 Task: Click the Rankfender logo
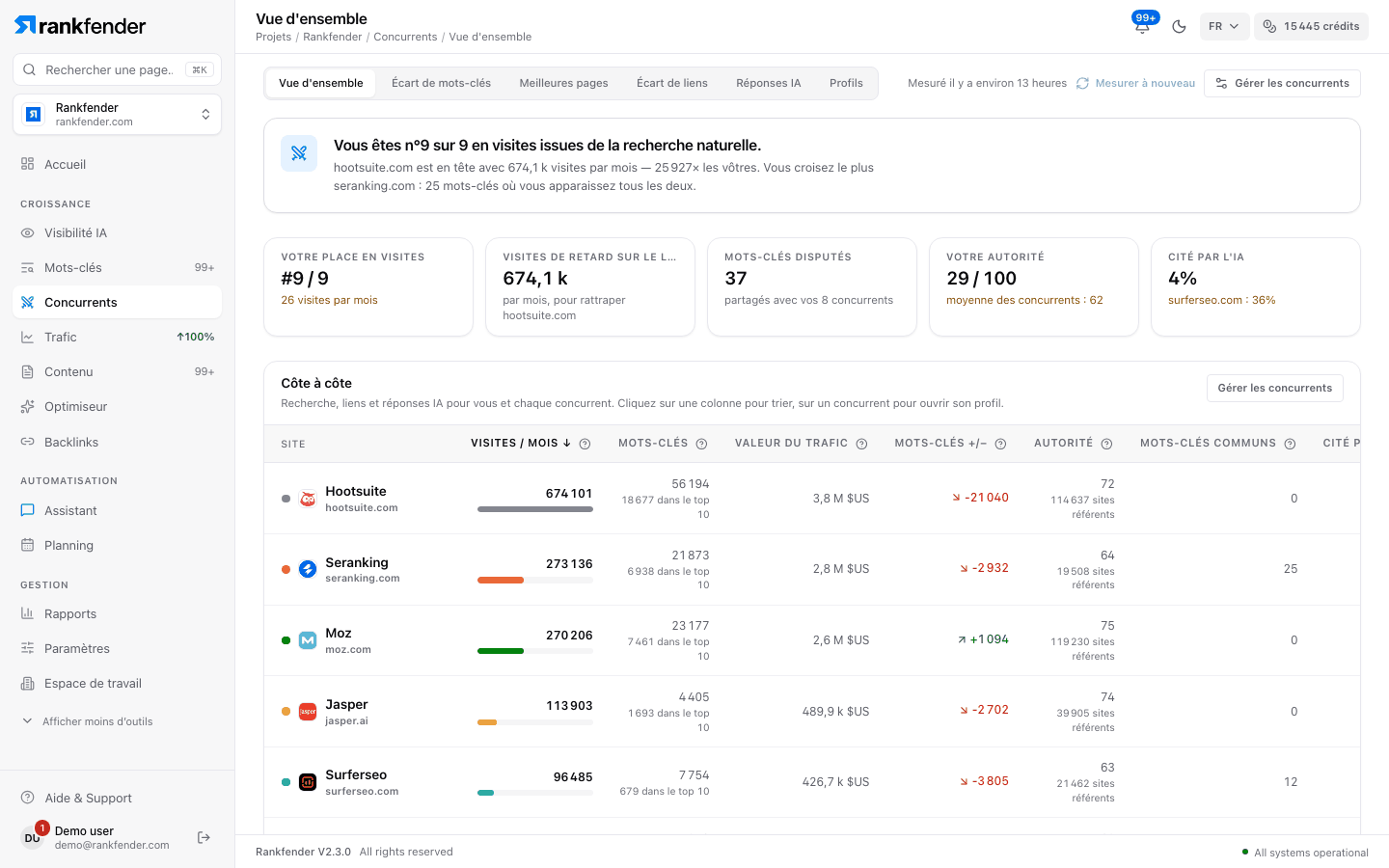80,25
